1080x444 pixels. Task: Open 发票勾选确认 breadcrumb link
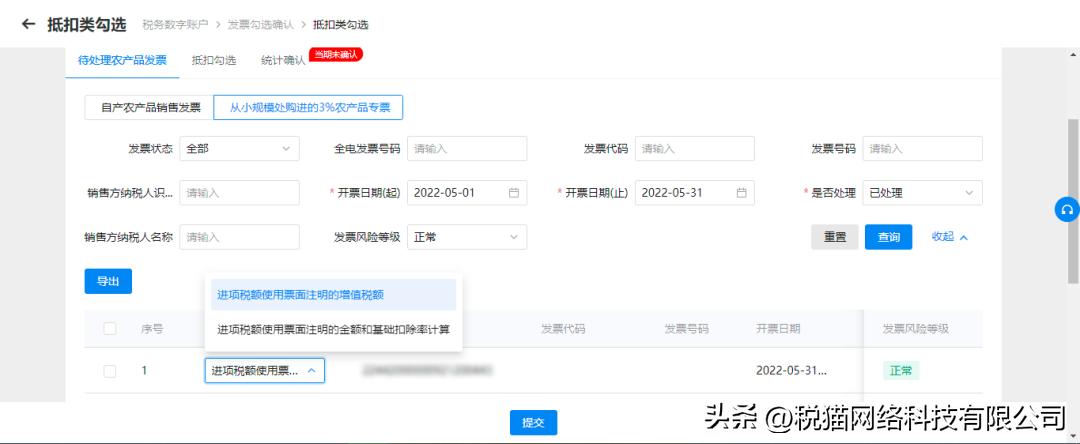pyautogui.click(x=260, y=25)
